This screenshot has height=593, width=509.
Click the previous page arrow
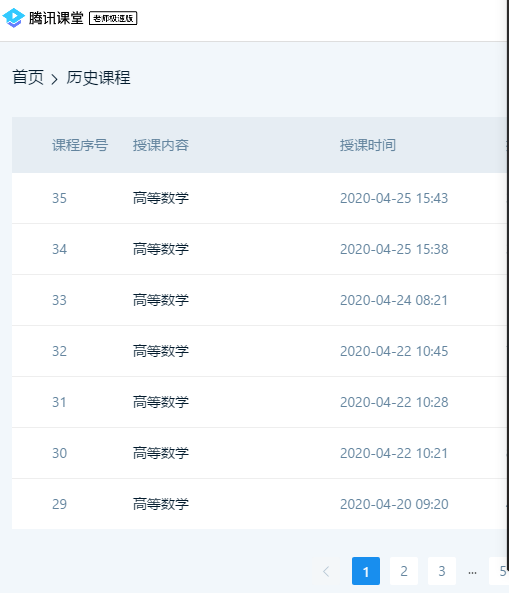point(326,571)
